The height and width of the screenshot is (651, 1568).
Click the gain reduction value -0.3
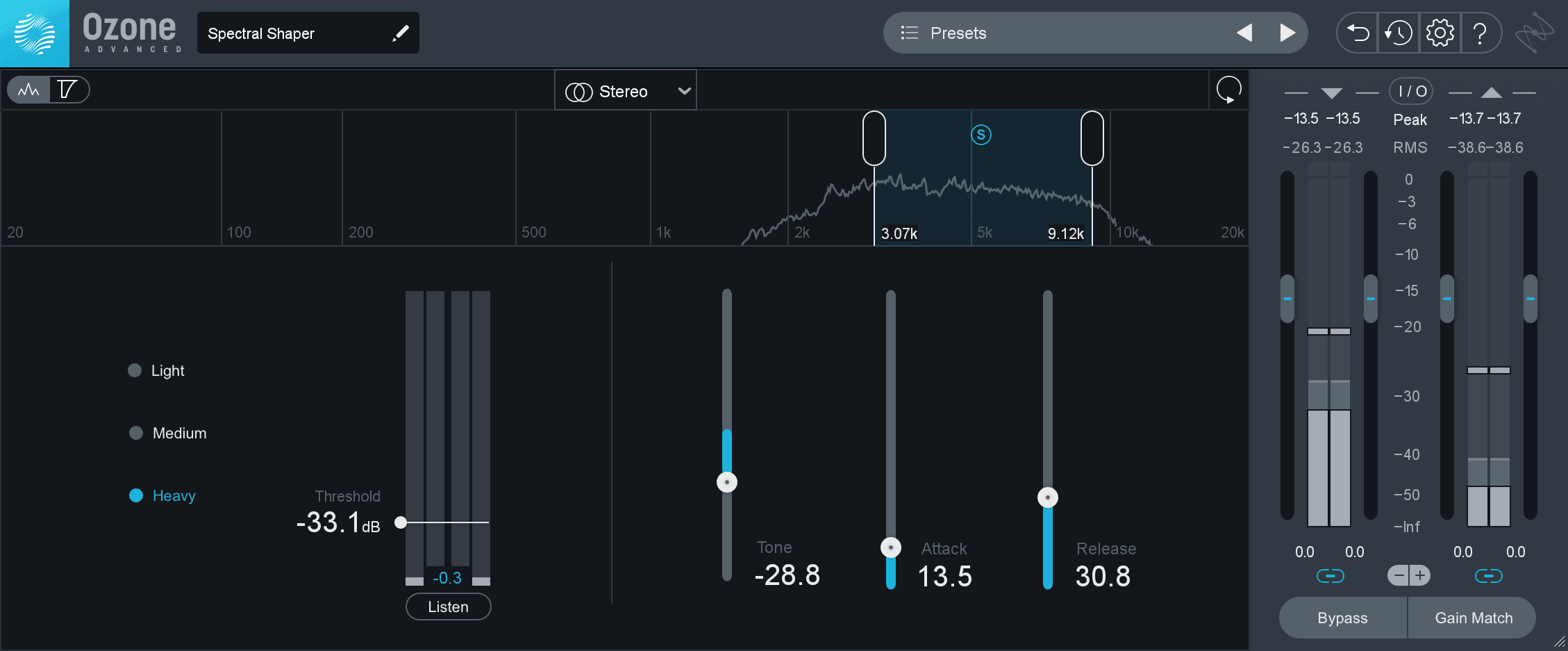tap(447, 577)
